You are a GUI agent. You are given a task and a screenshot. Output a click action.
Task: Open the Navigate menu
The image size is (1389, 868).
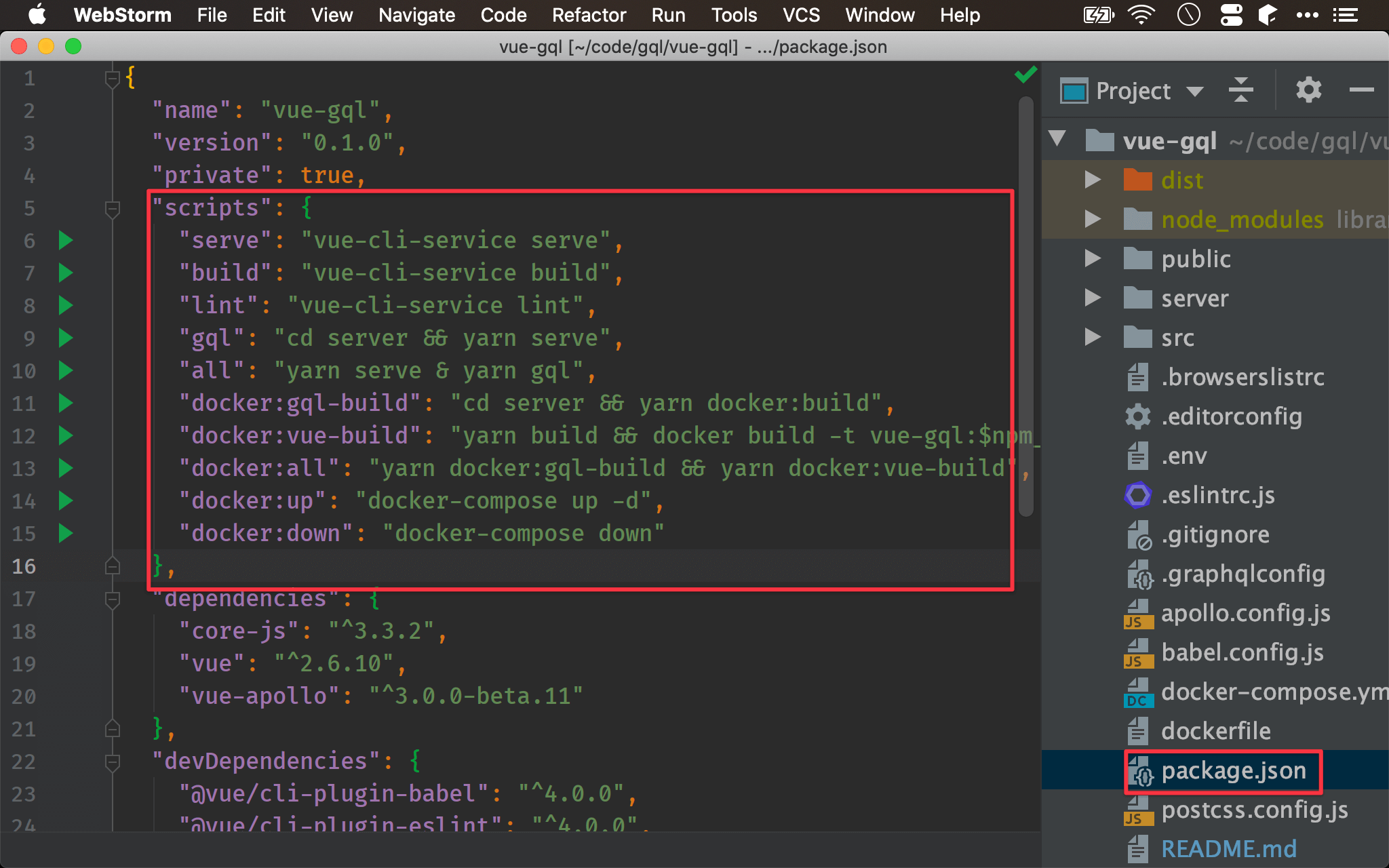click(416, 15)
